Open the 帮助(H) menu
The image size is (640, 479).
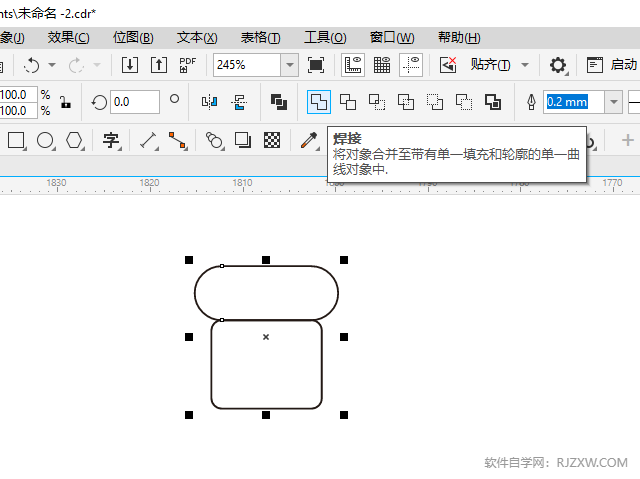(459, 38)
